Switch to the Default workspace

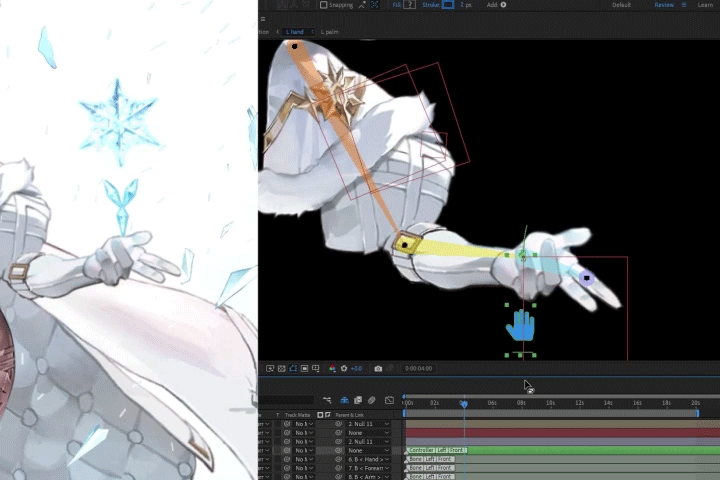pyautogui.click(x=621, y=5)
